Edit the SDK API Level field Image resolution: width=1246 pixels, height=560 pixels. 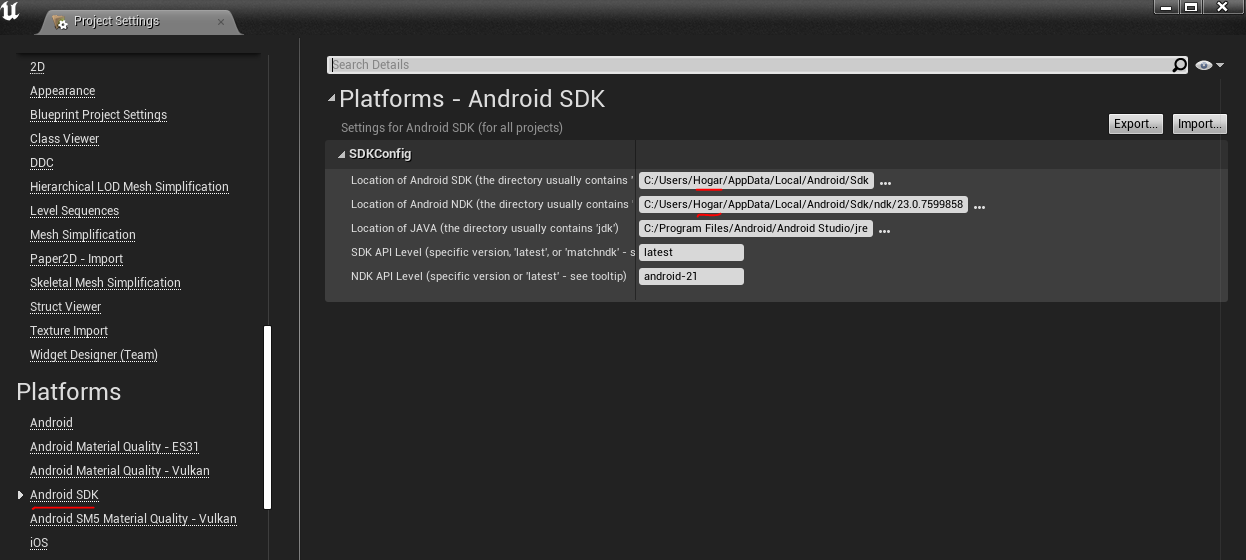691,253
